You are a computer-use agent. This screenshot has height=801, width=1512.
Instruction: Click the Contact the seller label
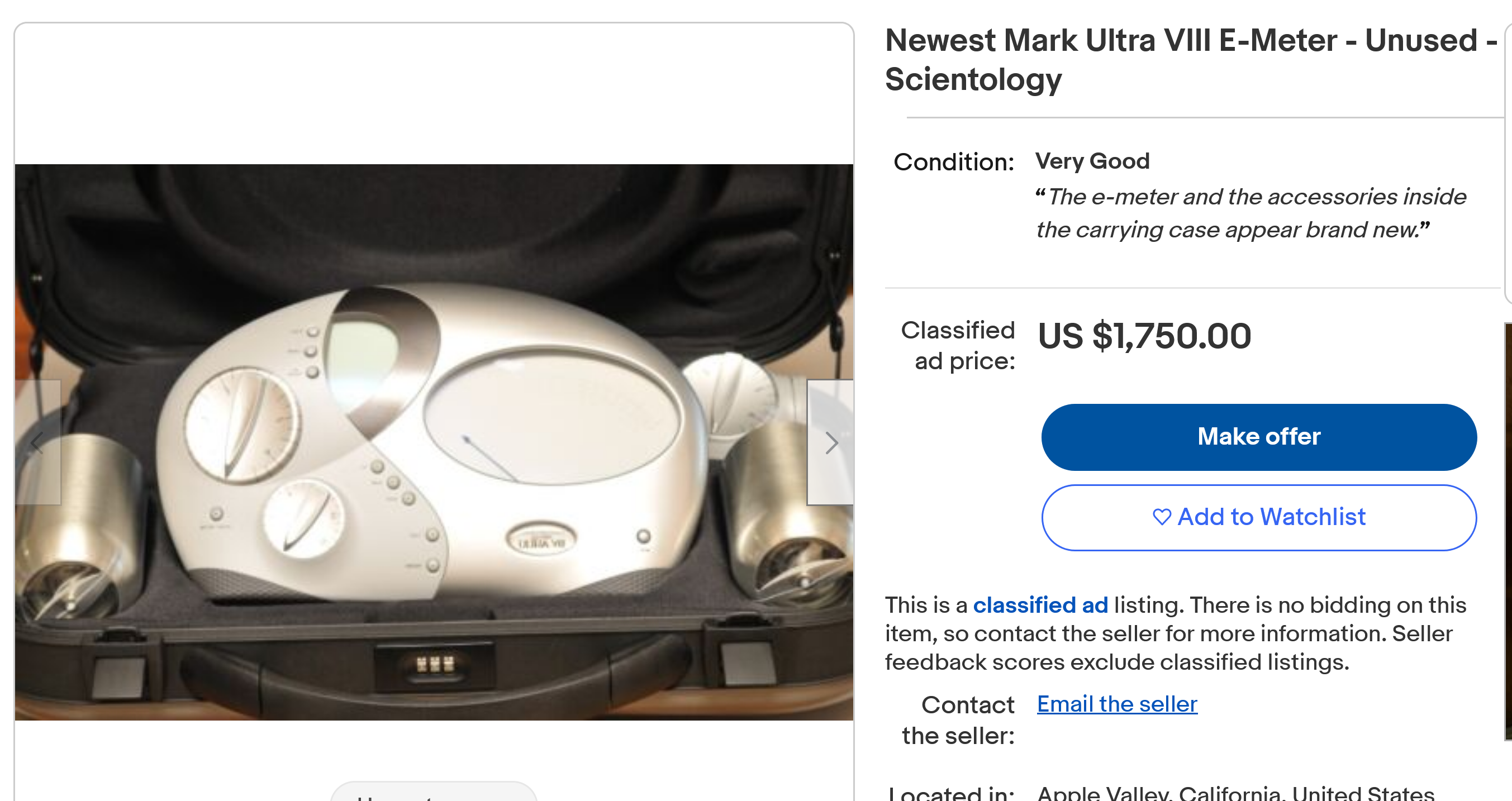click(x=958, y=719)
